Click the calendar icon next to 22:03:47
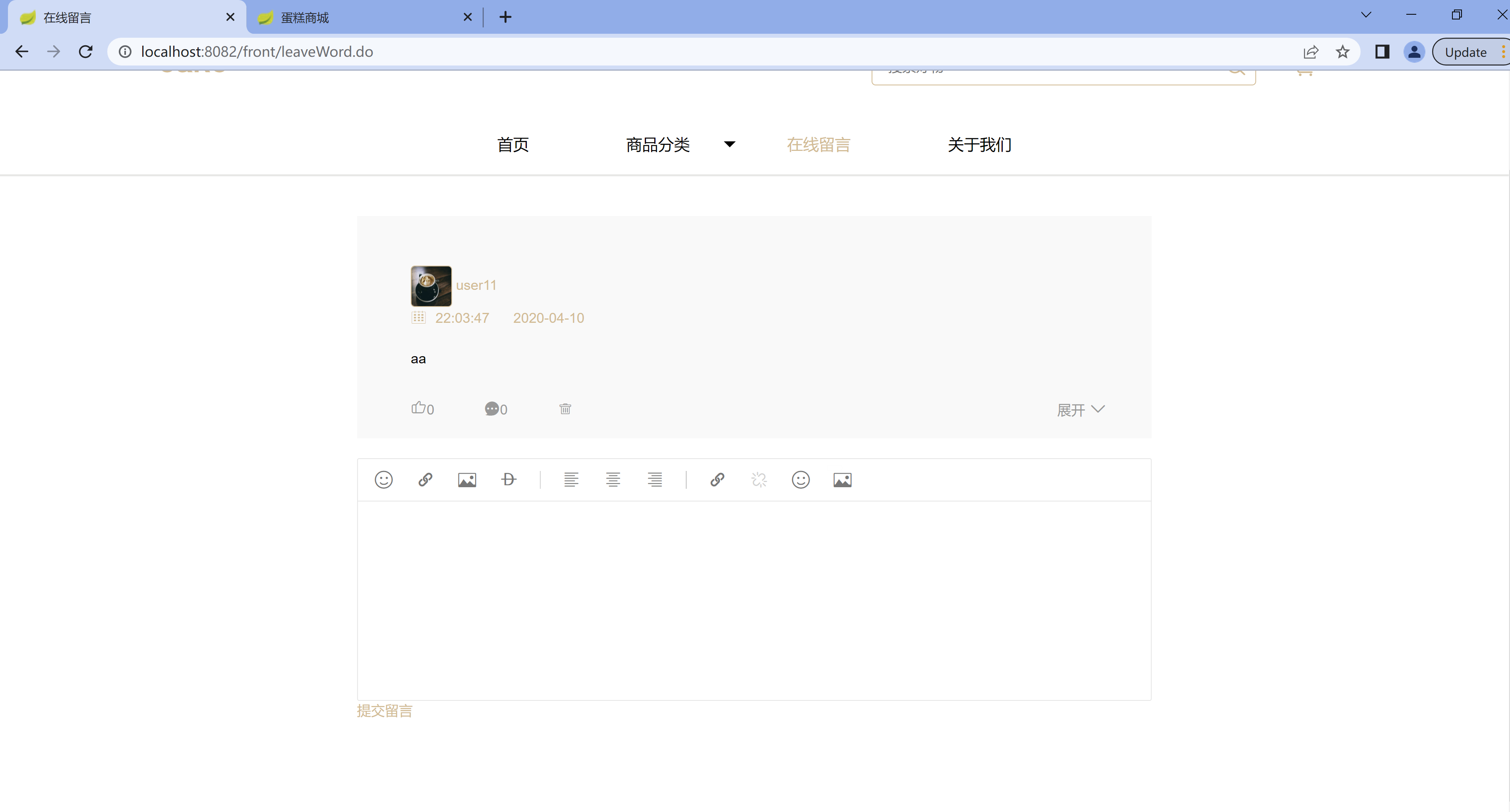This screenshot has height=812, width=1510. pyautogui.click(x=418, y=318)
